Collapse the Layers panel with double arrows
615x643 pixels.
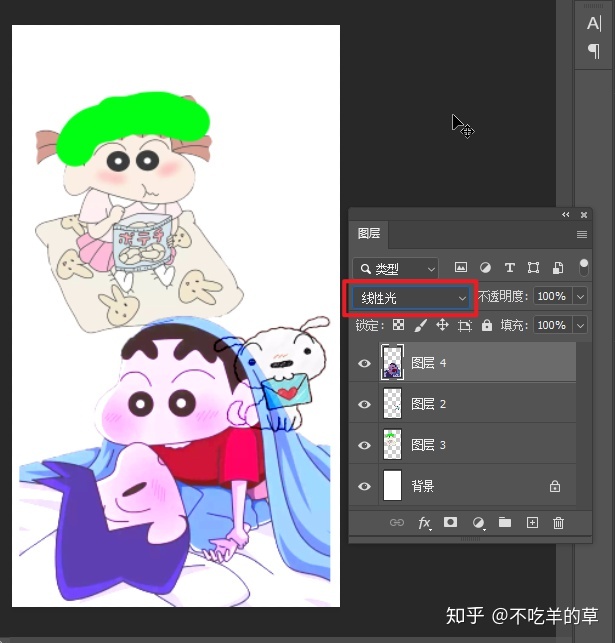pyautogui.click(x=565, y=214)
